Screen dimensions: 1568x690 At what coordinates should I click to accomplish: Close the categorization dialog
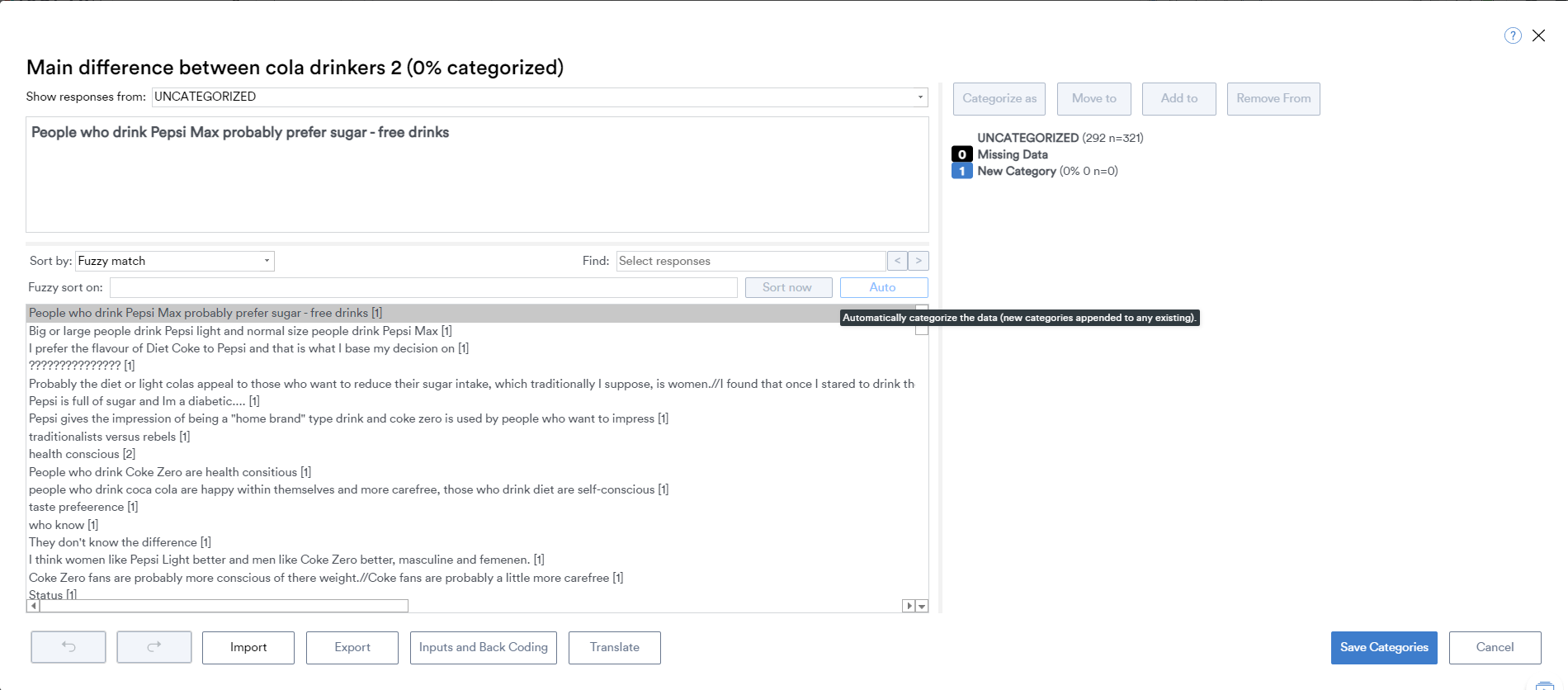tap(1538, 35)
